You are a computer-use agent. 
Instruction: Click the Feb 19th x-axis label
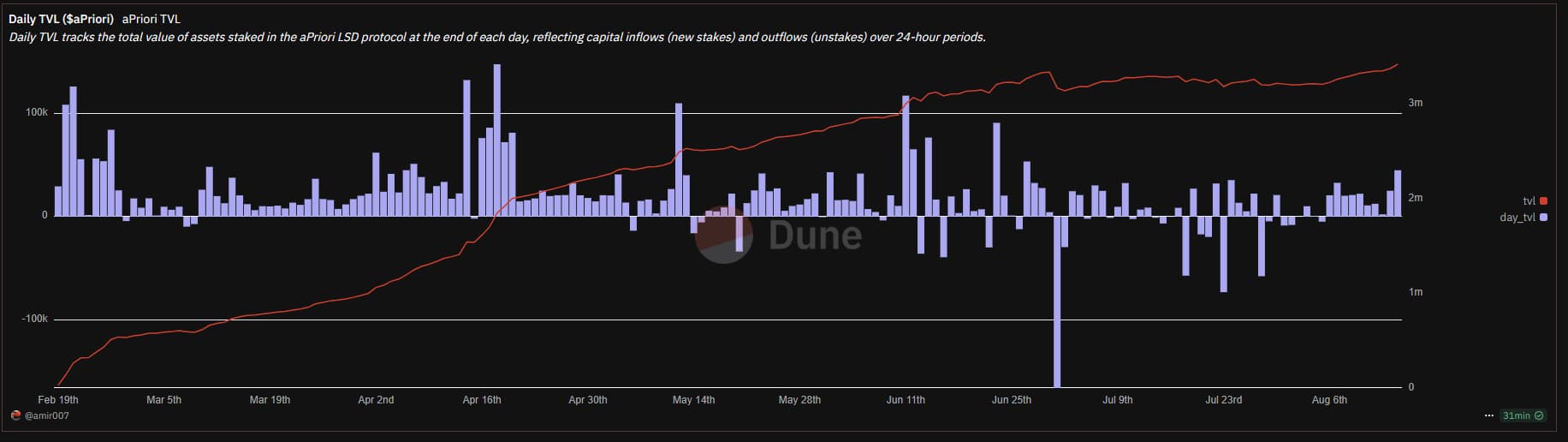point(58,400)
